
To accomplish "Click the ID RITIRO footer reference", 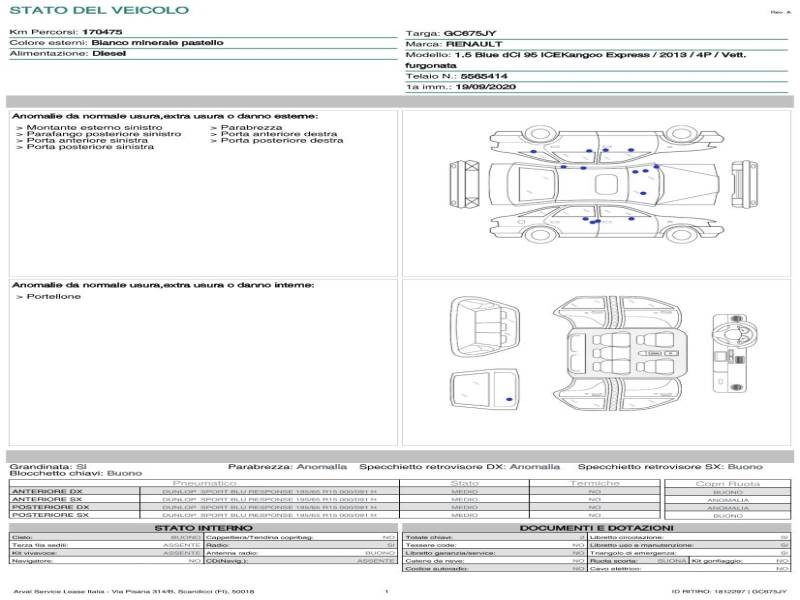I will pyautogui.click(x=729, y=591).
